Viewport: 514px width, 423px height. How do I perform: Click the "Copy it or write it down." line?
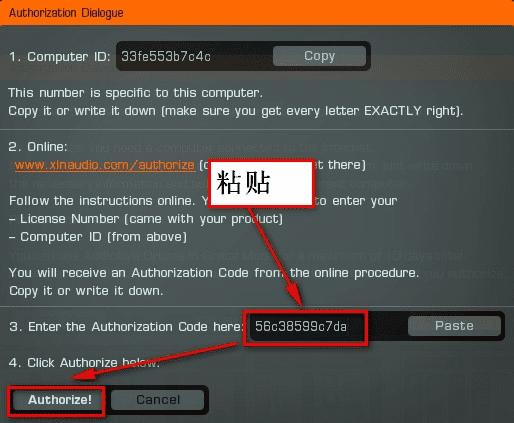(x=86, y=291)
